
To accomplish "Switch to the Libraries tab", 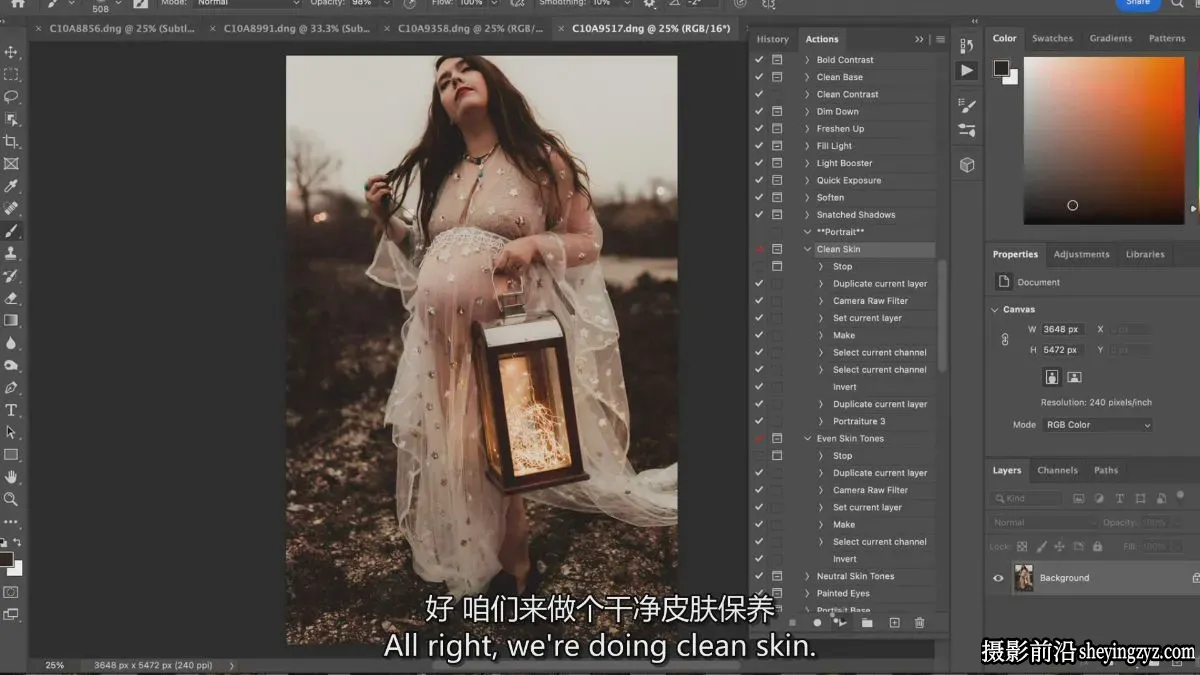I will pyautogui.click(x=1145, y=255).
